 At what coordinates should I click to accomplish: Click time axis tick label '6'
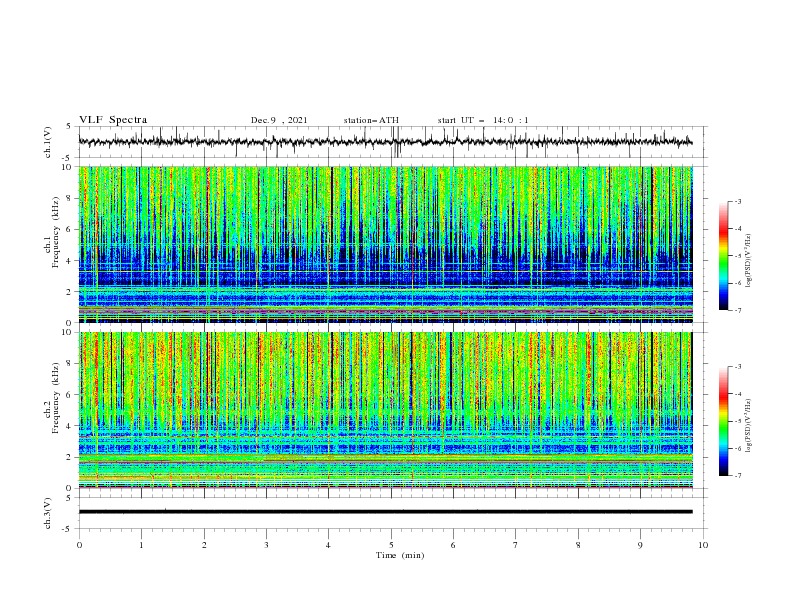(x=453, y=545)
